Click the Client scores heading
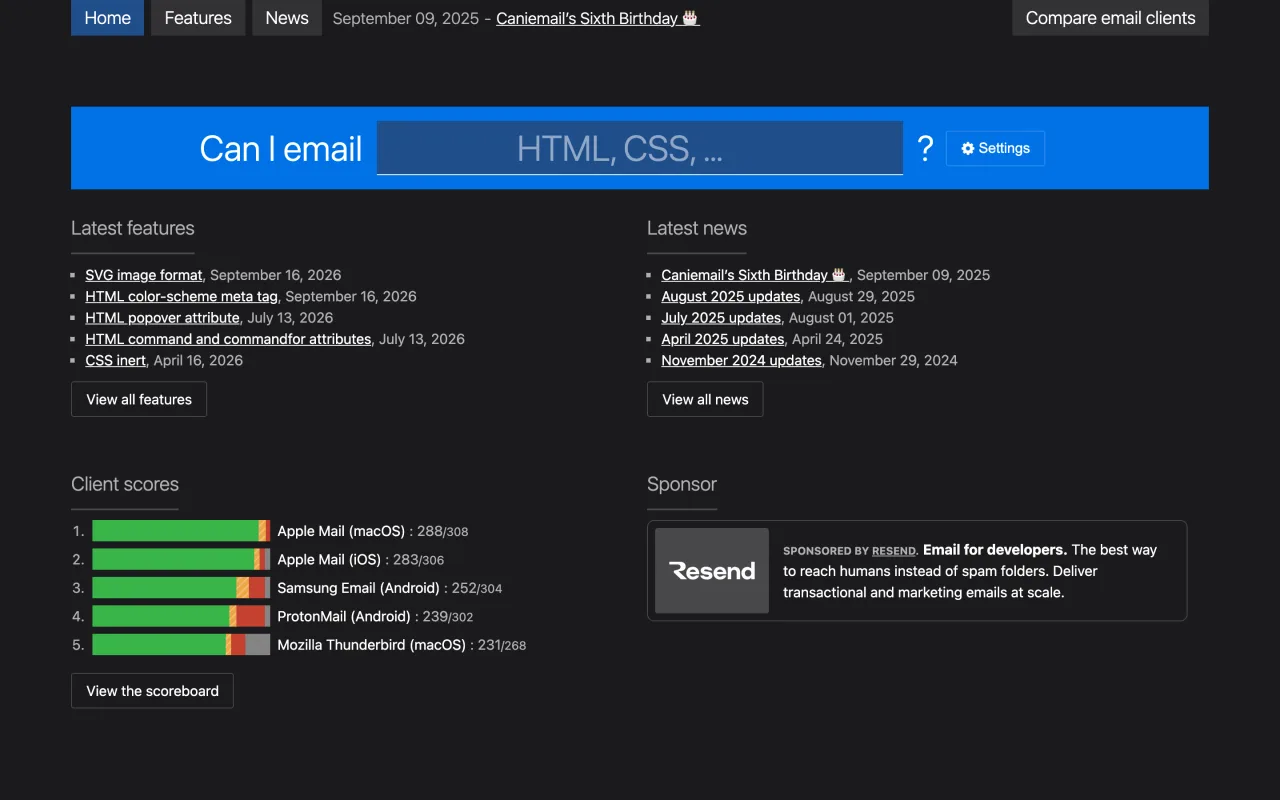Image resolution: width=1280 pixels, height=800 pixels. click(125, 484)
